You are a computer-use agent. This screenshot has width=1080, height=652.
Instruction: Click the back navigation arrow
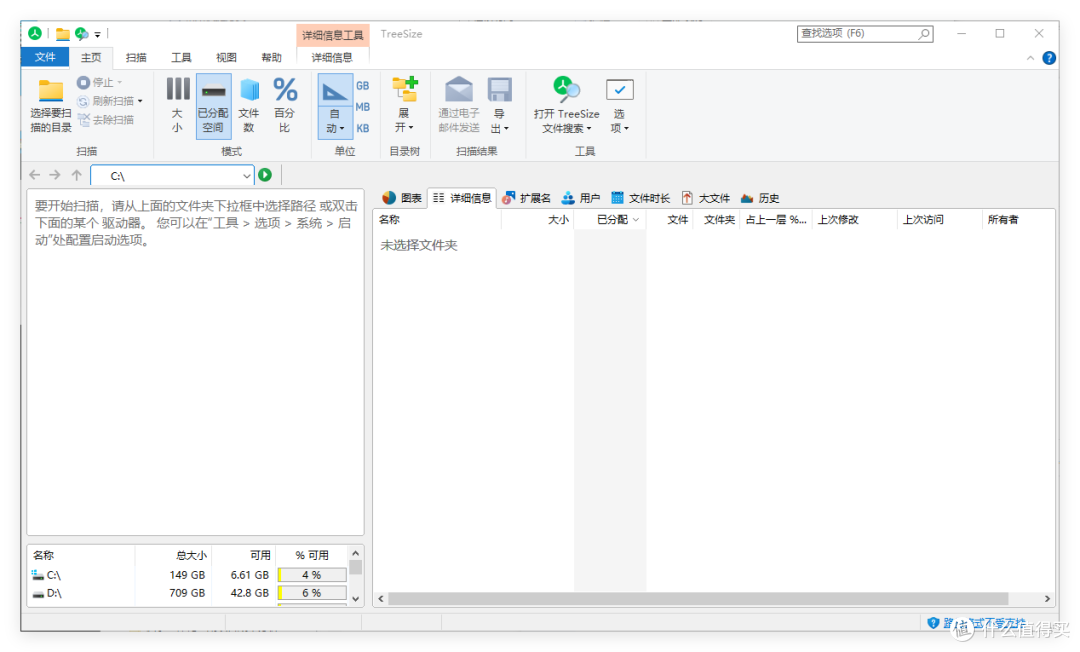tap(35, 176)
